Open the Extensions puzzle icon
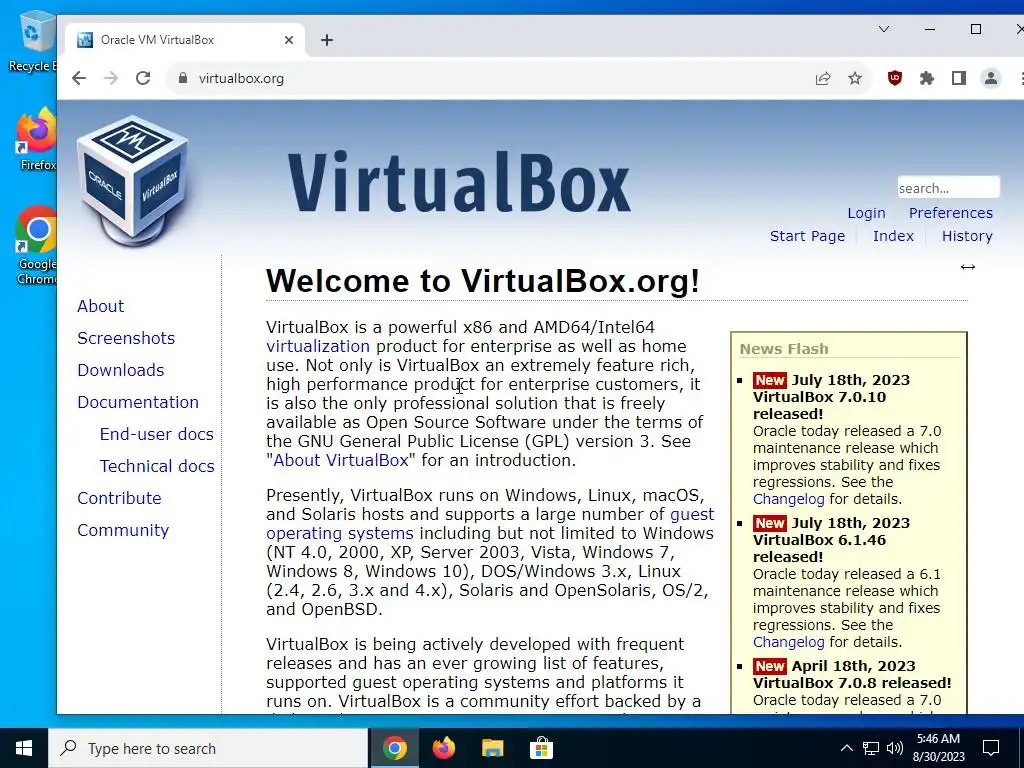Image resolution: width=1024 pixels, height=768 pixels. coord(927,78)
